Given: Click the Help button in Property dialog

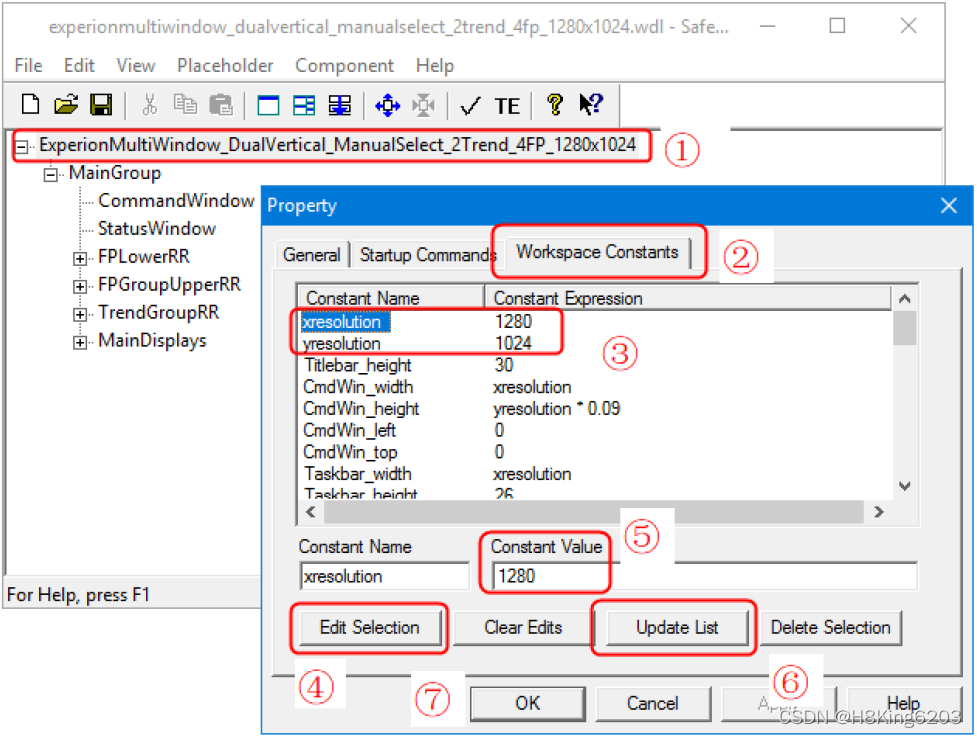Looking at the screenshot, I should coord(903,703).
